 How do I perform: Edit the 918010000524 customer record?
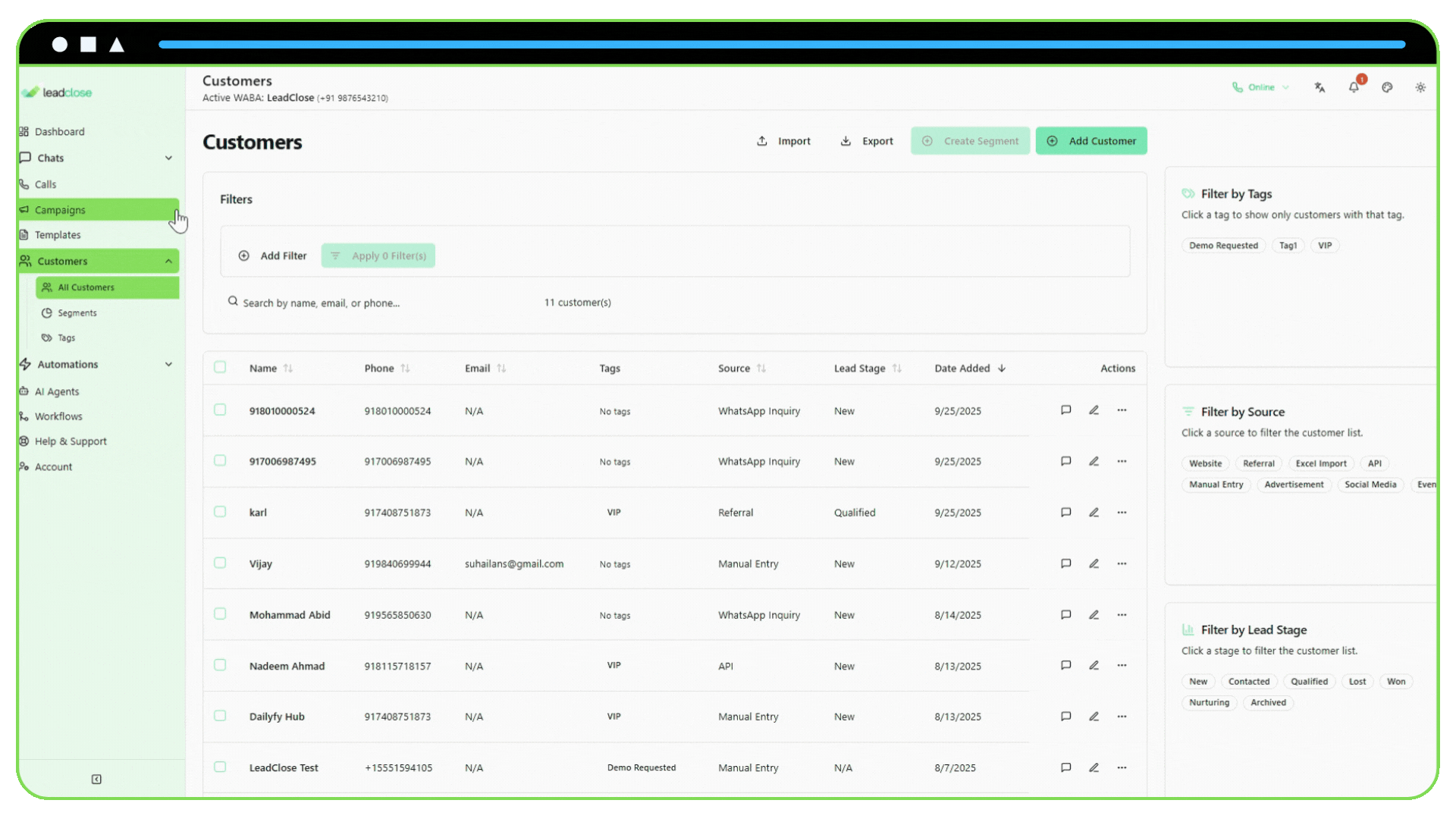(x=1094, y=410)
